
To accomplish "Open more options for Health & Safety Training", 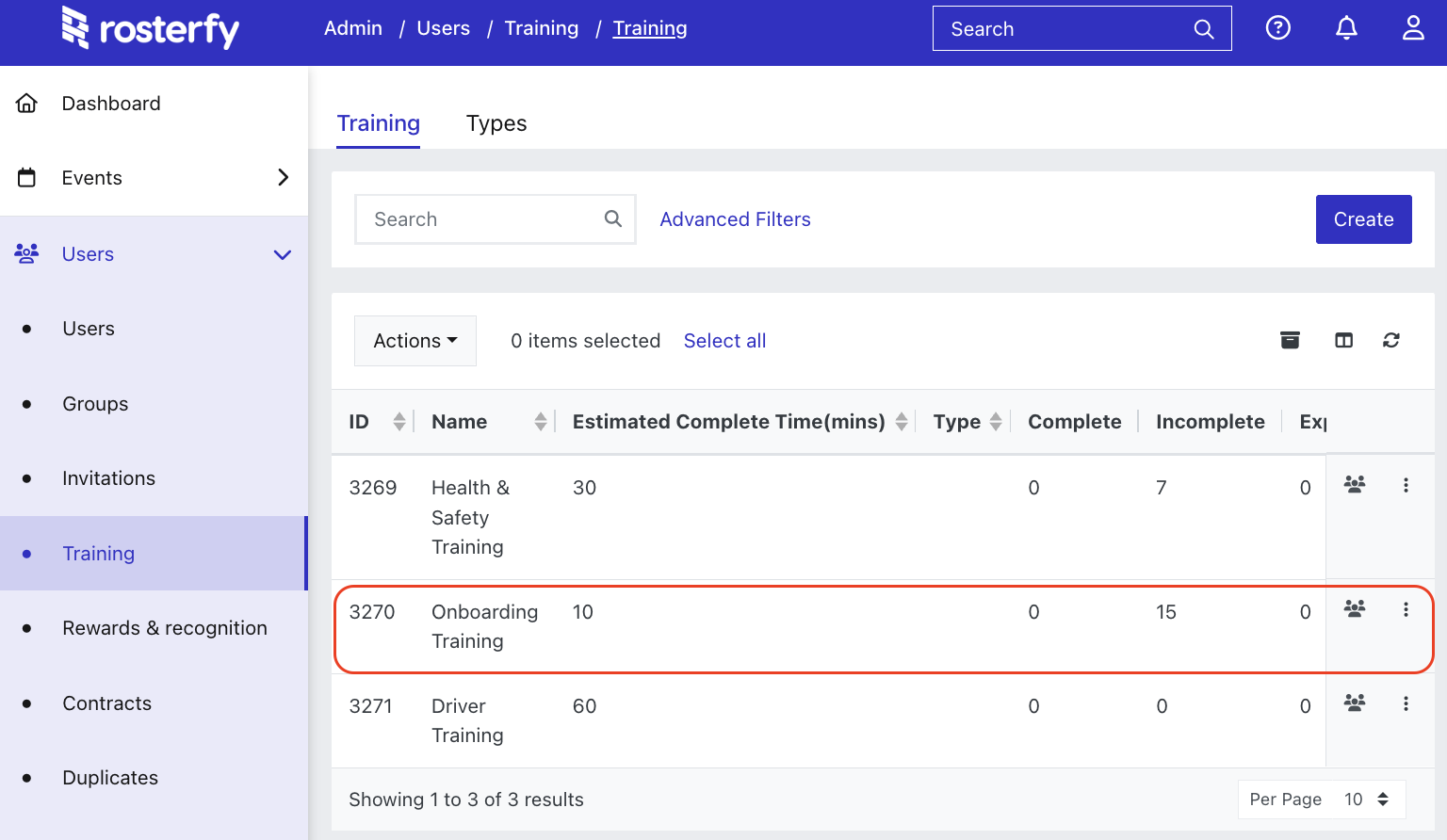I will tap(1406, 485).
